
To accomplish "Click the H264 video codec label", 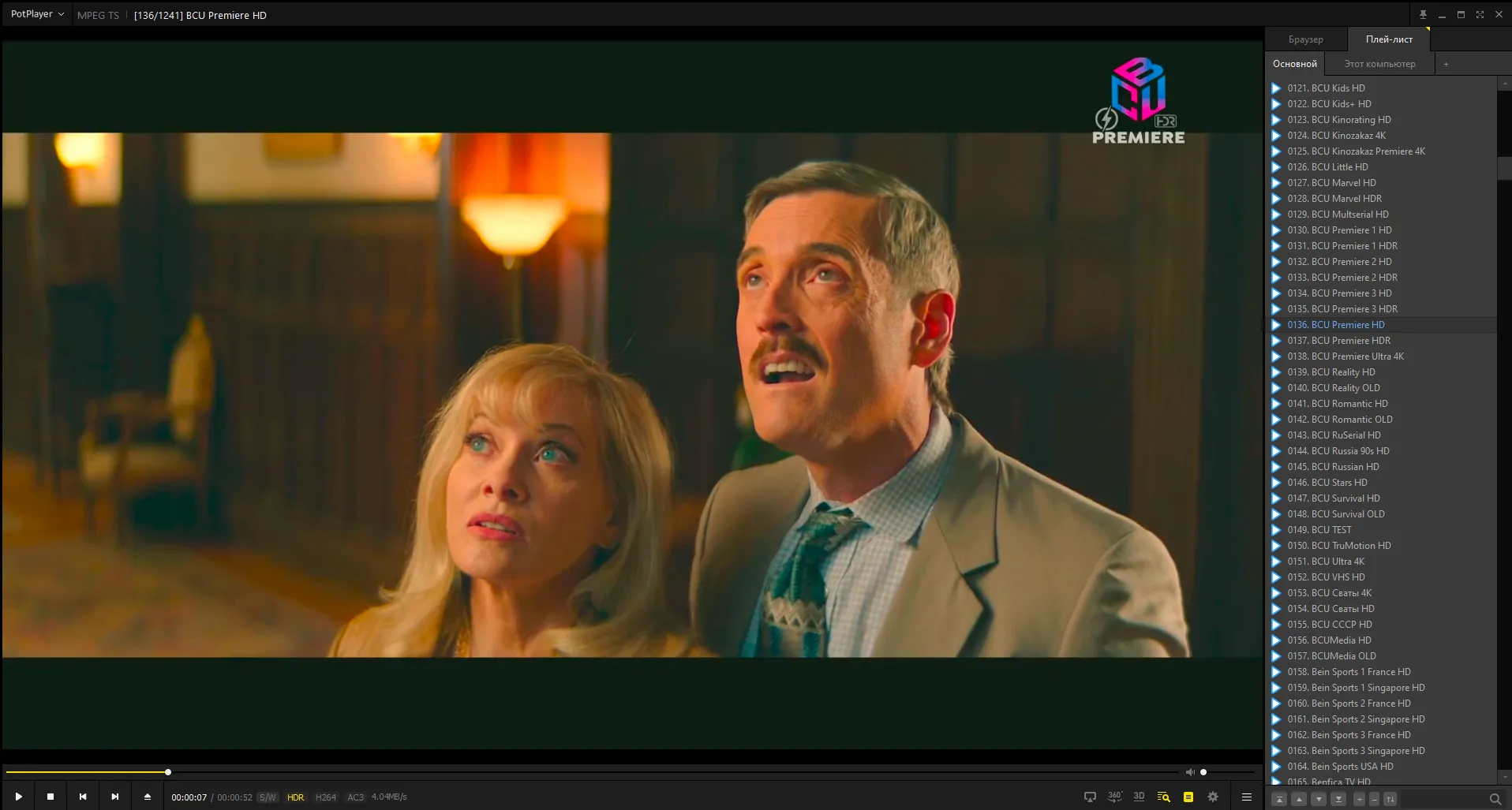I will 326,797.
